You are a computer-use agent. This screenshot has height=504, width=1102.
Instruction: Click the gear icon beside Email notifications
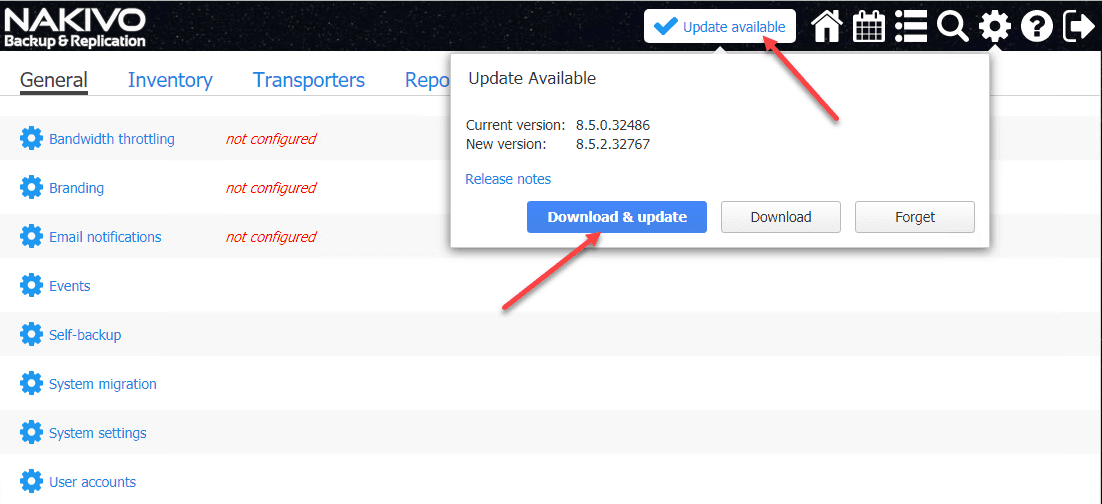click(31, 237)
